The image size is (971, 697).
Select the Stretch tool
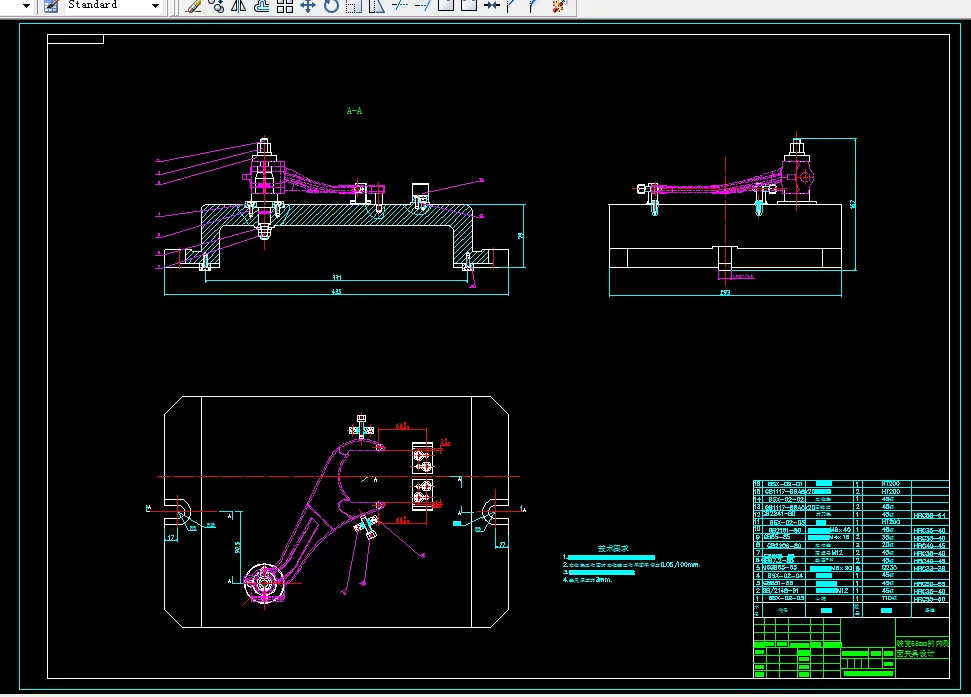coord(377,6)
